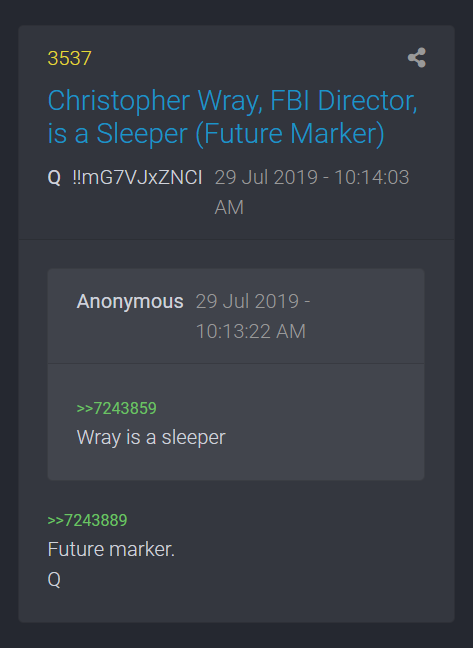Click the word Sleeper in the title's second line
The image size is (473, 648).
click(x=142, y=134)
